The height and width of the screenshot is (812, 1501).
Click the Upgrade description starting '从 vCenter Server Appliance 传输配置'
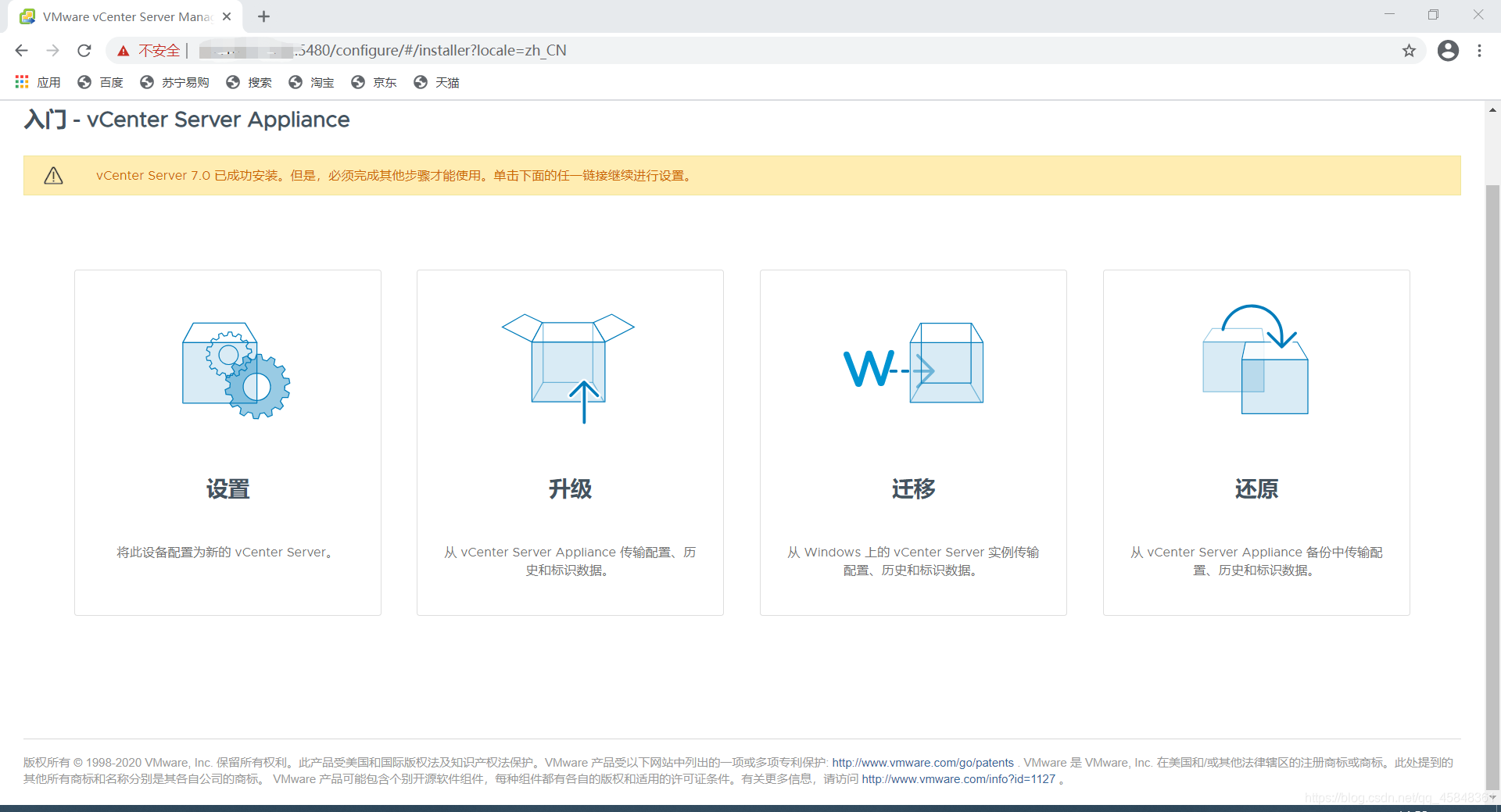pyautogui.click(x=570, y=561)
